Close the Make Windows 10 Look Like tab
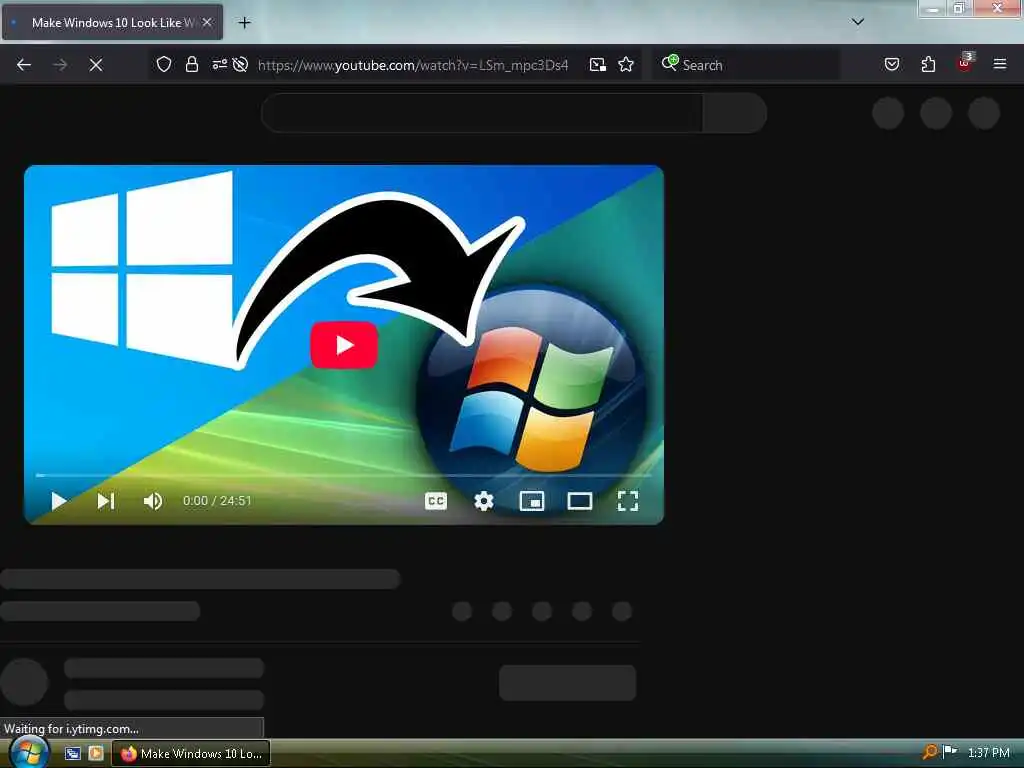1024x768 pixels. click(x=207, y=22)
